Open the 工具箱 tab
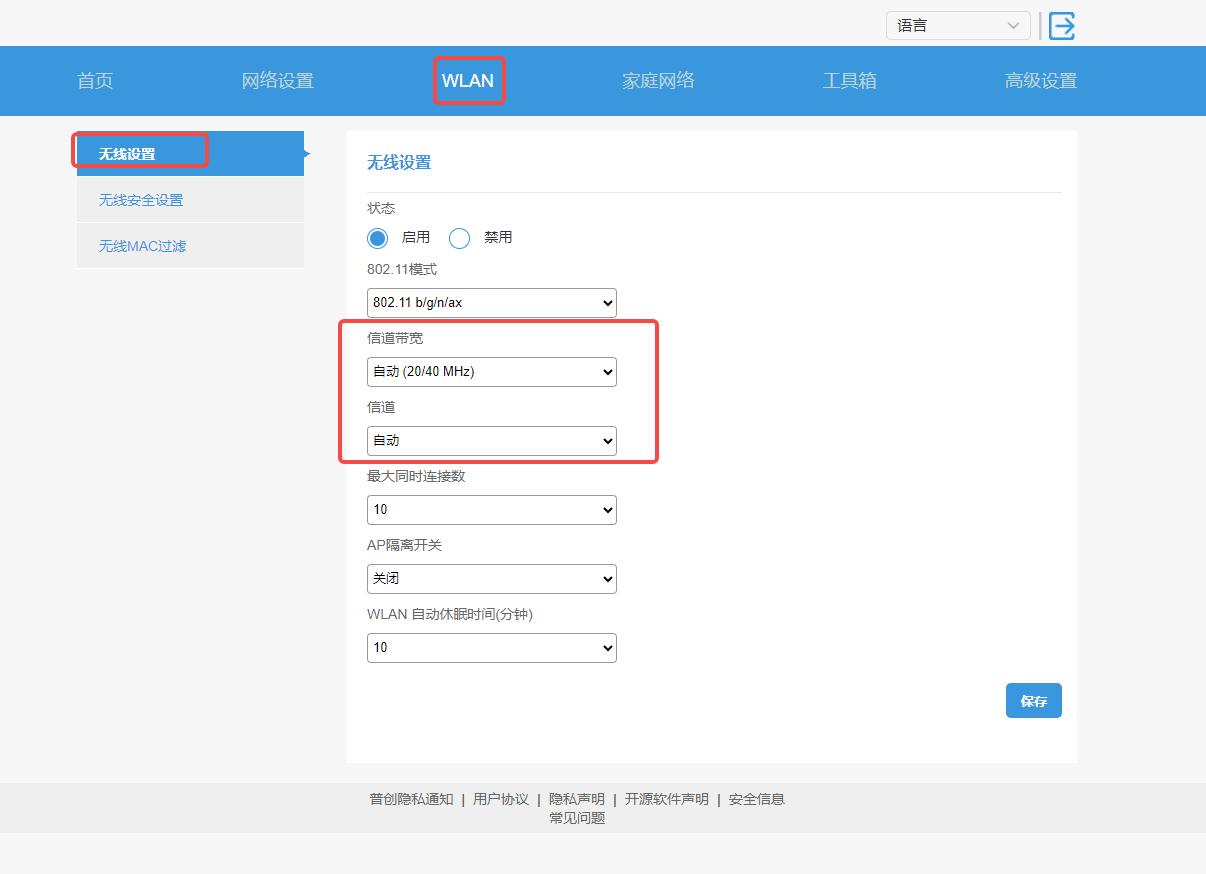Screen dimensions: 1206x874 coord(849,81)
